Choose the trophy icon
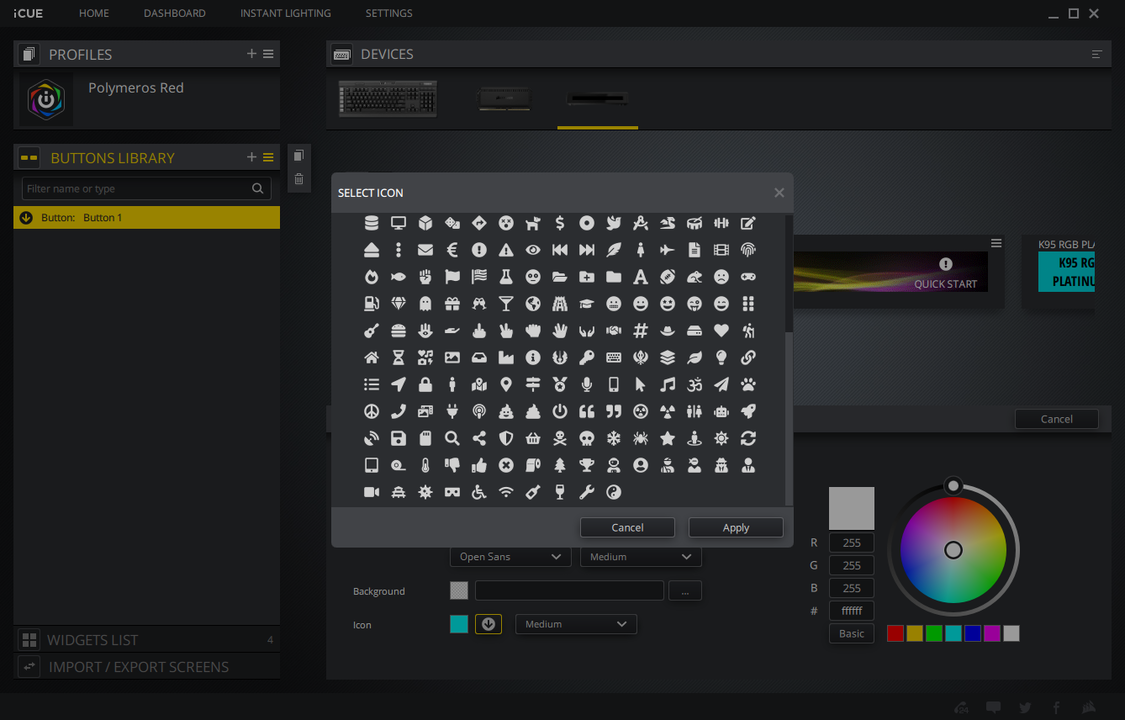The width and height of the screenshot is (1125, 720). coord(587,465)
